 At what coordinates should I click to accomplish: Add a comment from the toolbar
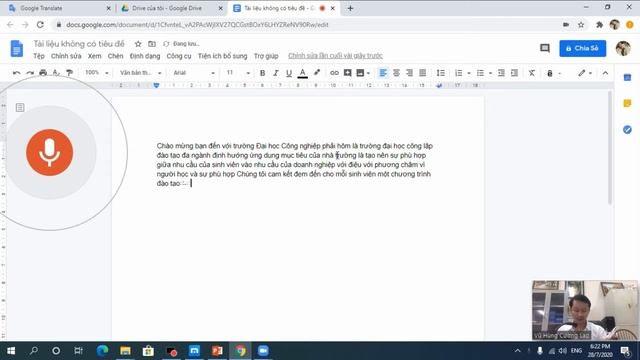(347, 73)
